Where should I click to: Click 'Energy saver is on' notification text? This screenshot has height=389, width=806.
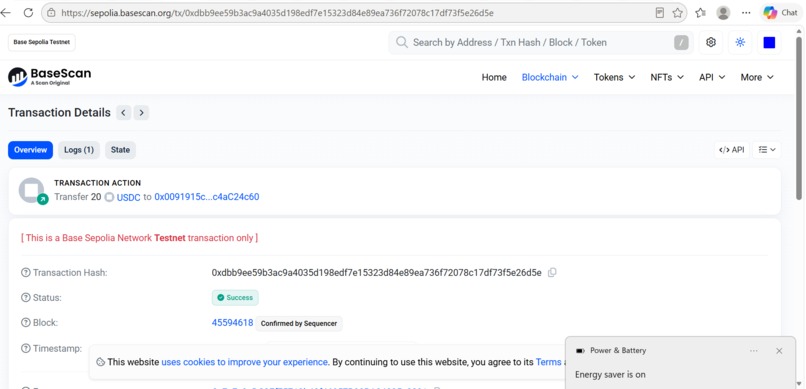pyautogui.click(x=610, y=375)
